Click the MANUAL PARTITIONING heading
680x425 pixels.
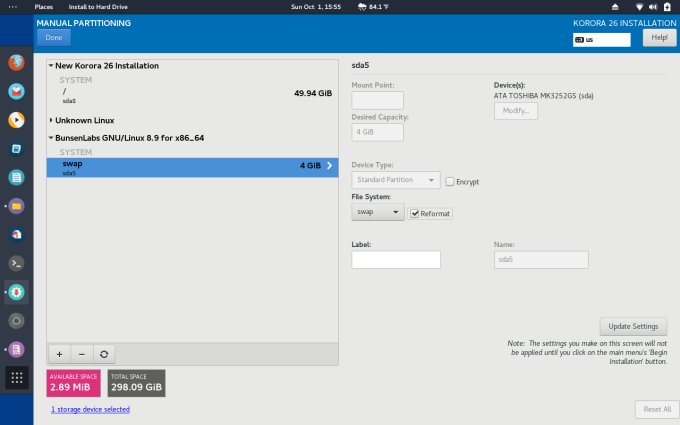point(84,23)
